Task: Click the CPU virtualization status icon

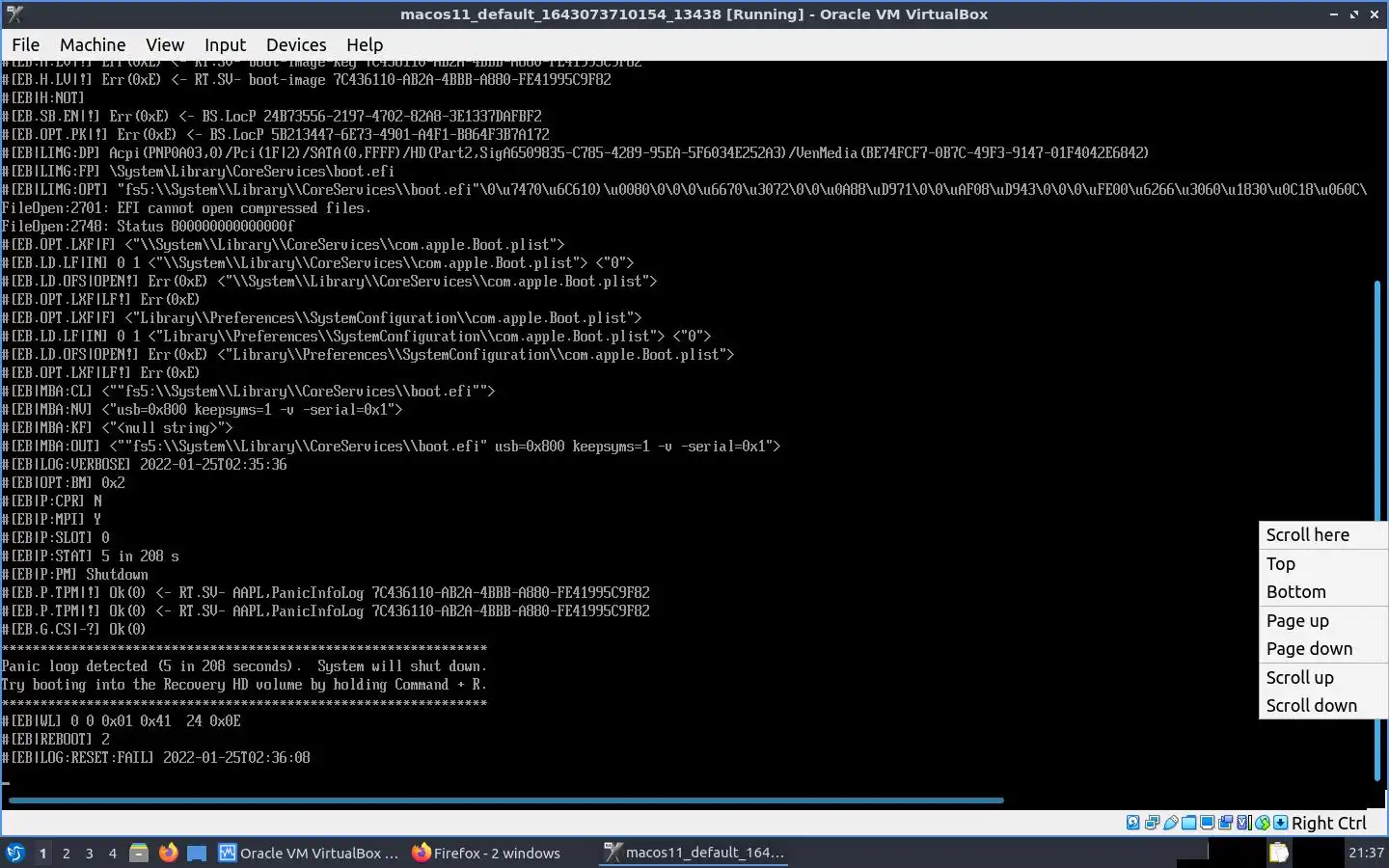Action: click(x=1243, y=823)
